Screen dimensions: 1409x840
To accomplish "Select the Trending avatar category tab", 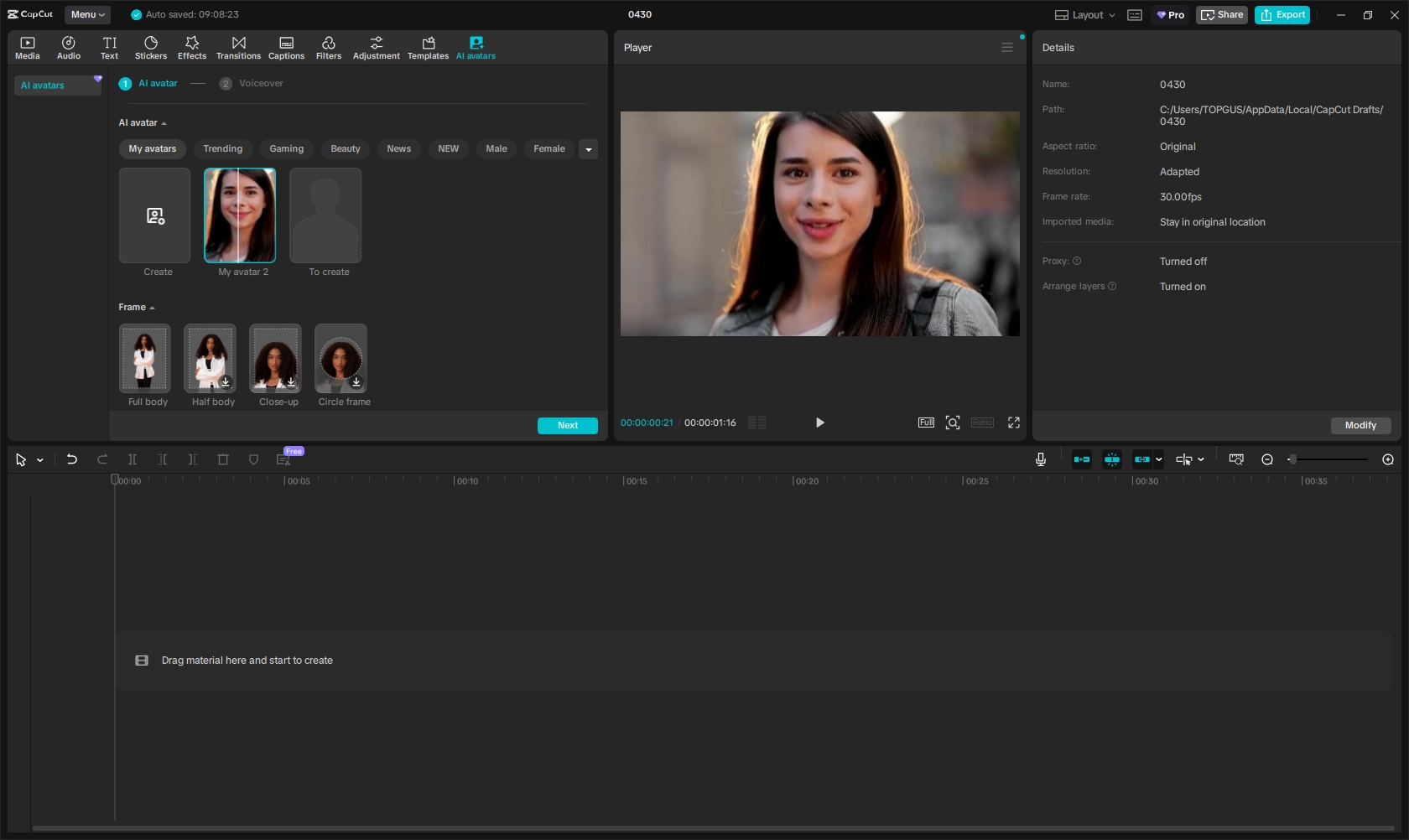I will point(222,148).
